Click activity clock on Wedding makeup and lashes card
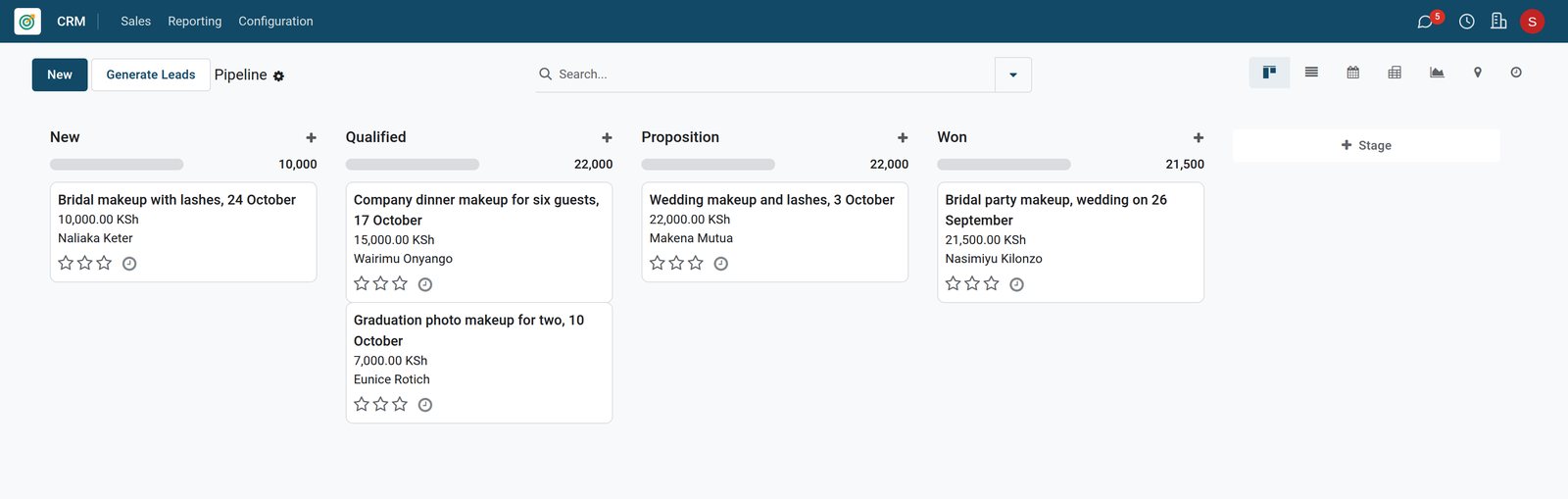The height and width of the screenshot is (499, 1568). [721, 264]
